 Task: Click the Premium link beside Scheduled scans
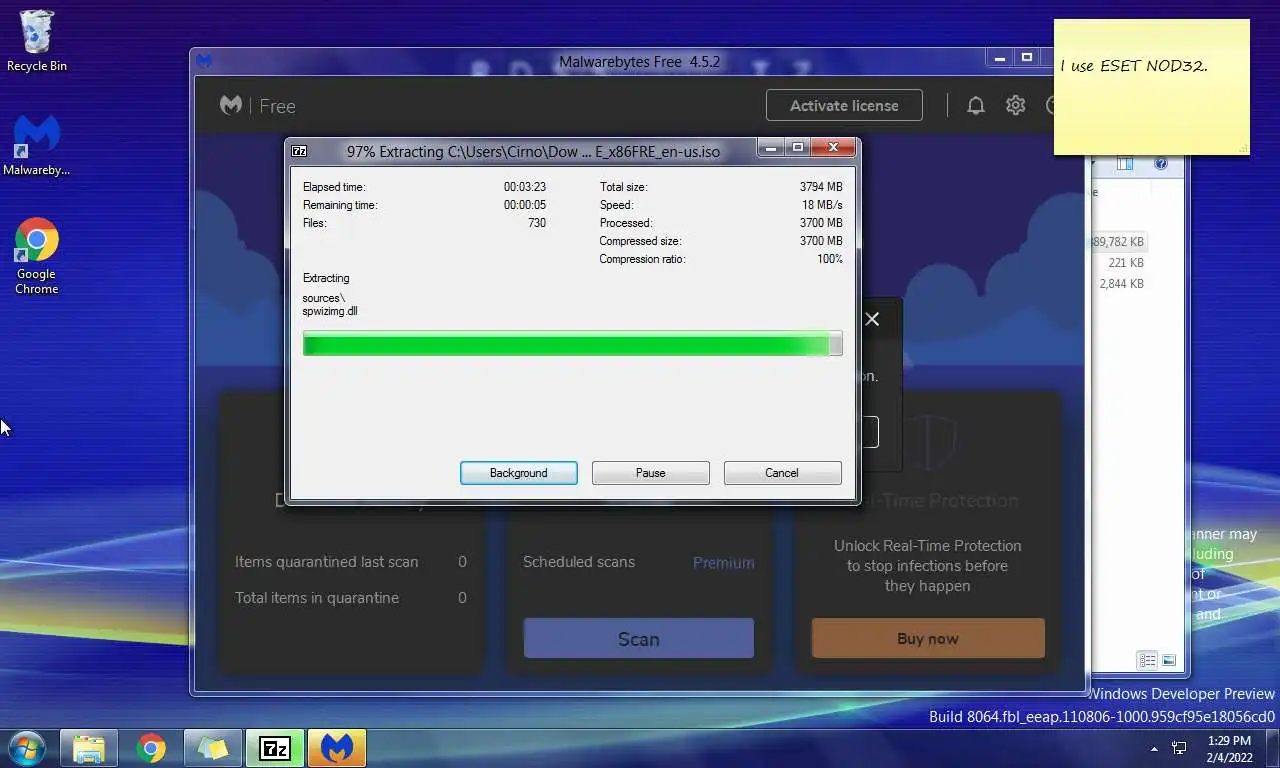(x=723, y=562)
